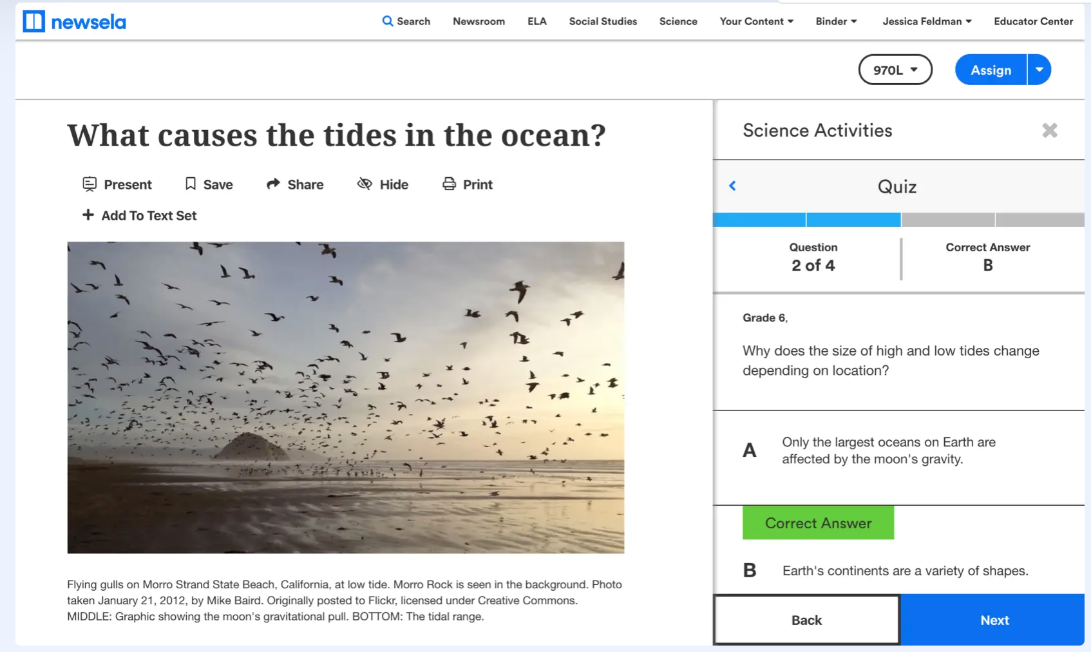Share the article
This screenshot has width=1091, height=652.
click(x=295, y=184)
